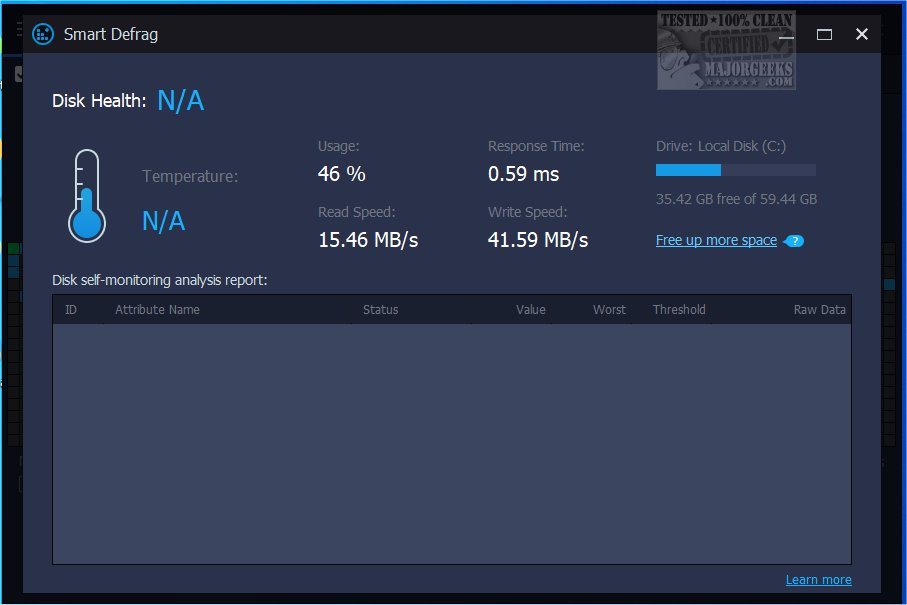Click the '0.59 ms' response time value
907x605 pixels.
coord(523,174)
